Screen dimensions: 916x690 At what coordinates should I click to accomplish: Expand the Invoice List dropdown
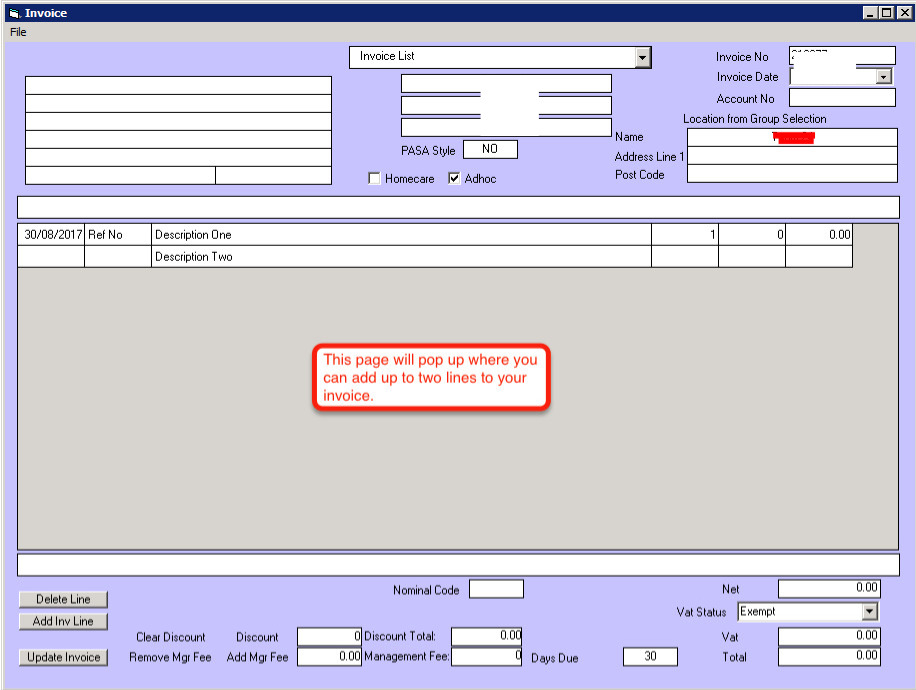click(642, 58)
